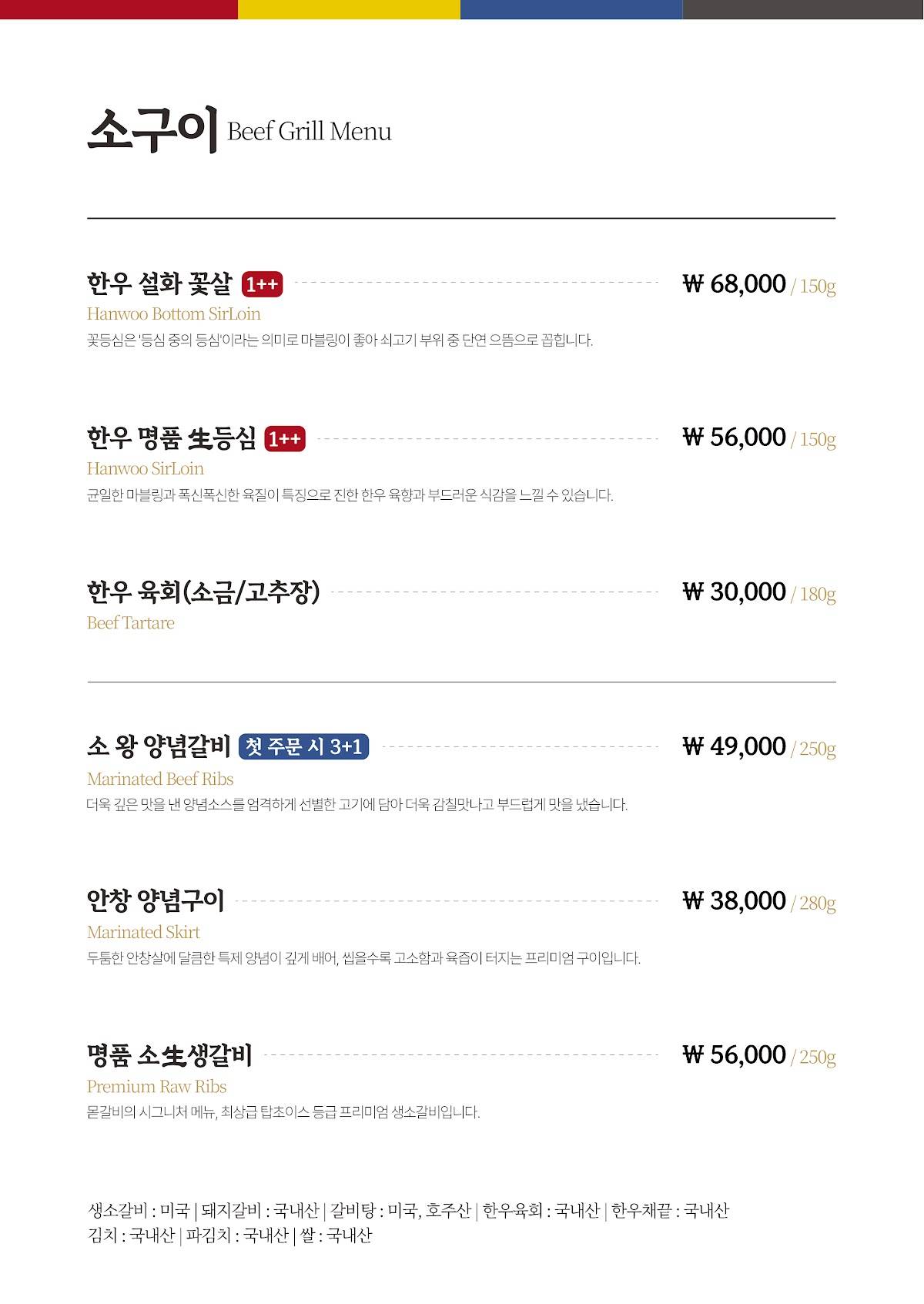Select the 소 왕 양념갈비 item title
This screenshot has height=1304, width=924.
click(x=159, y=746)
